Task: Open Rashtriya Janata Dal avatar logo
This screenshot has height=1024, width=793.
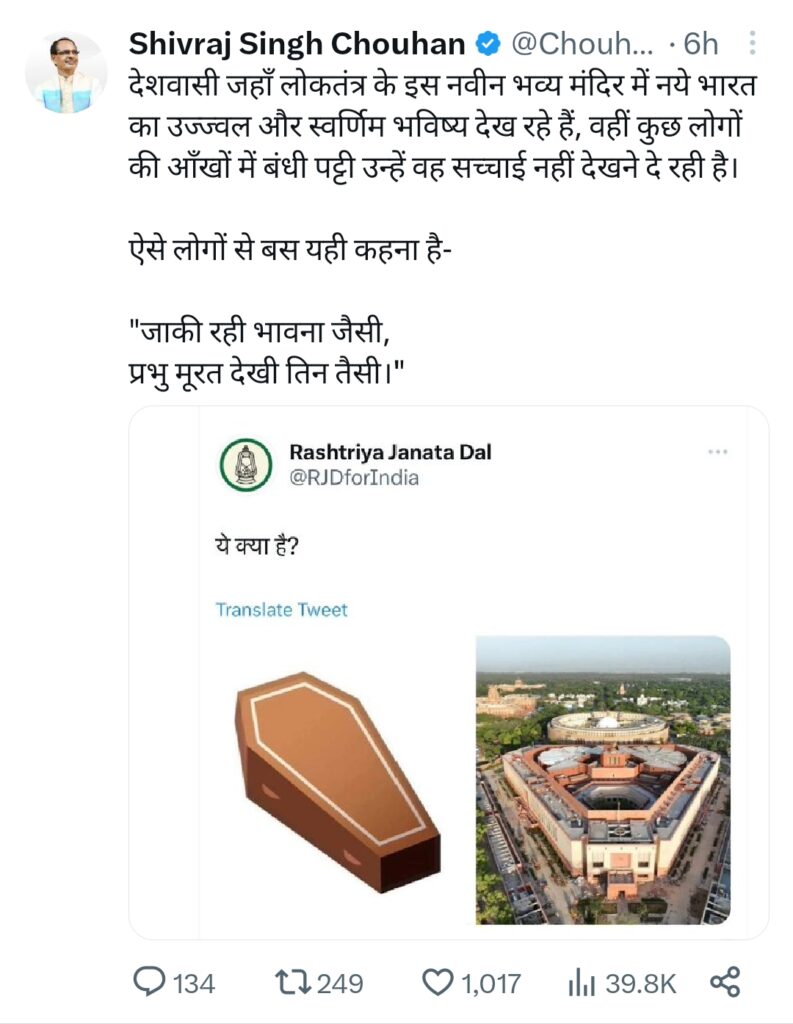Action: tap(245, 465)
